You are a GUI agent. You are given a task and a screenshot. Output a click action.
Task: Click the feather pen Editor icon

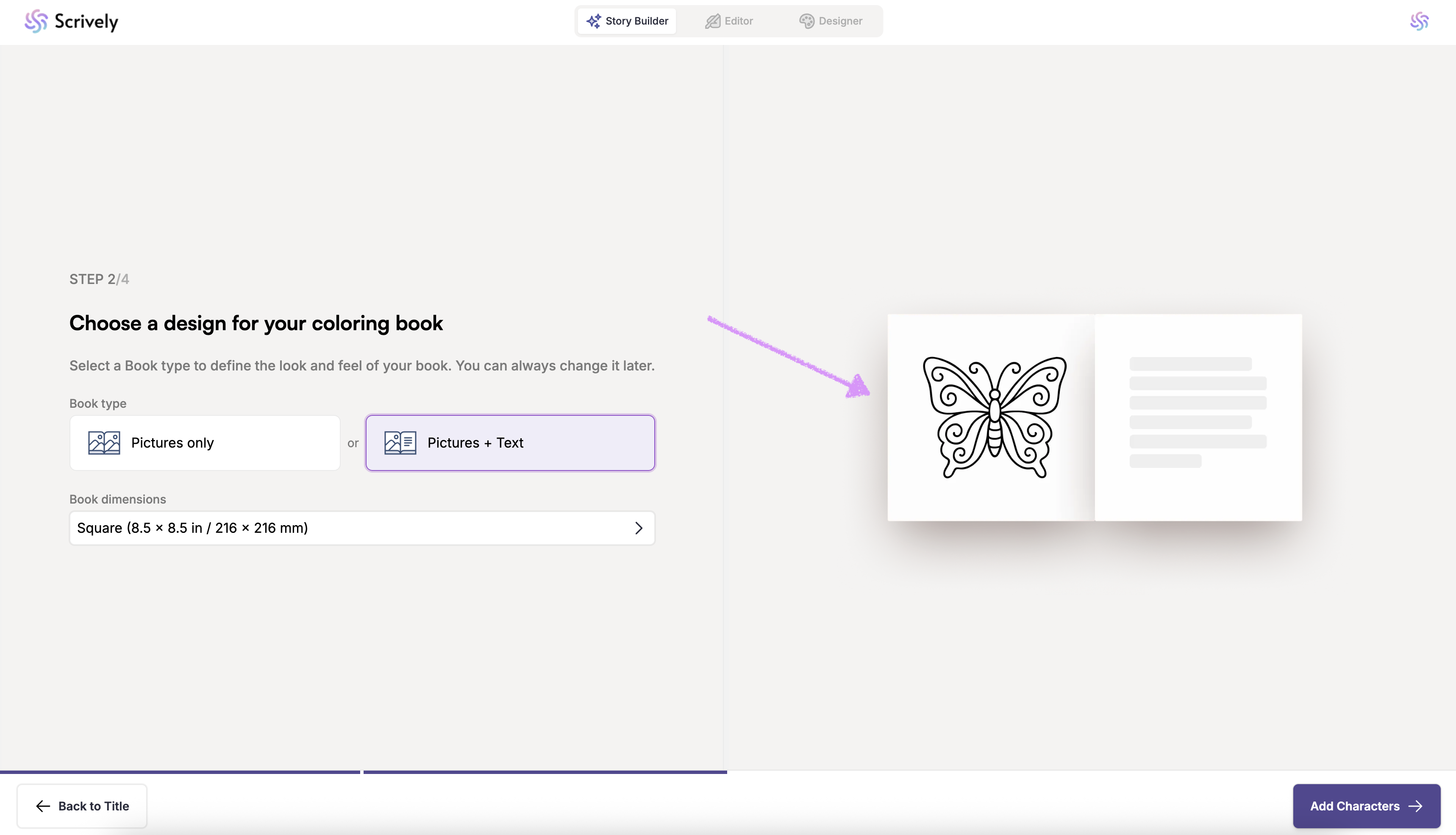coord(712,21)
